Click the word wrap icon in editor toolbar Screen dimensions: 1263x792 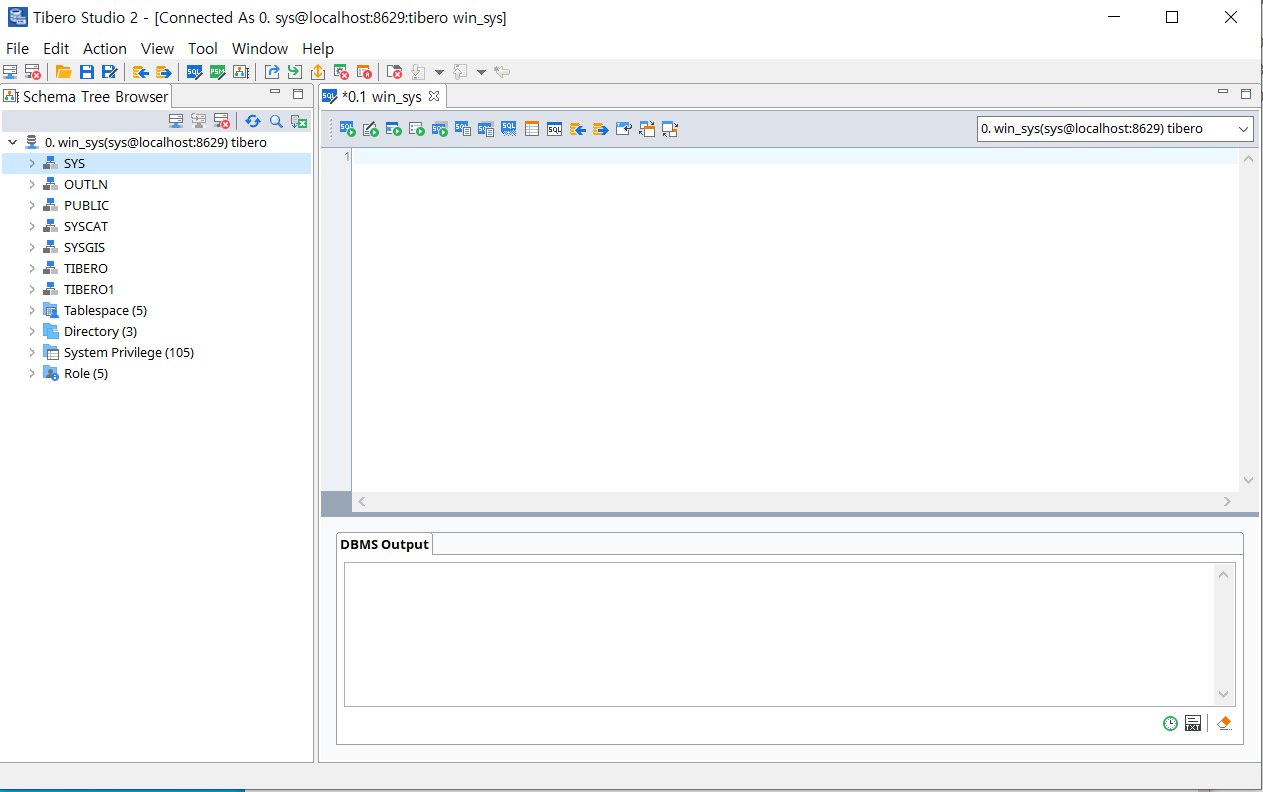click(x=623, y=129)
